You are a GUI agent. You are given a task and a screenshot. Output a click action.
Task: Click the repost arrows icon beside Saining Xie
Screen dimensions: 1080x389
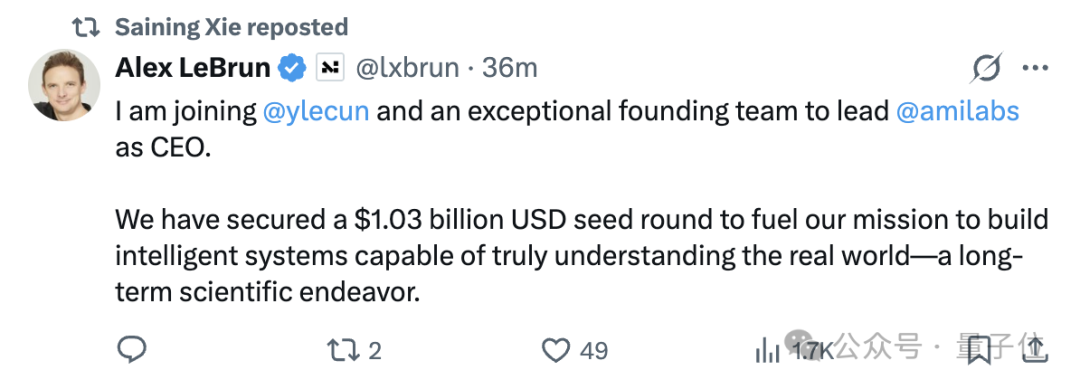(85, 27)
